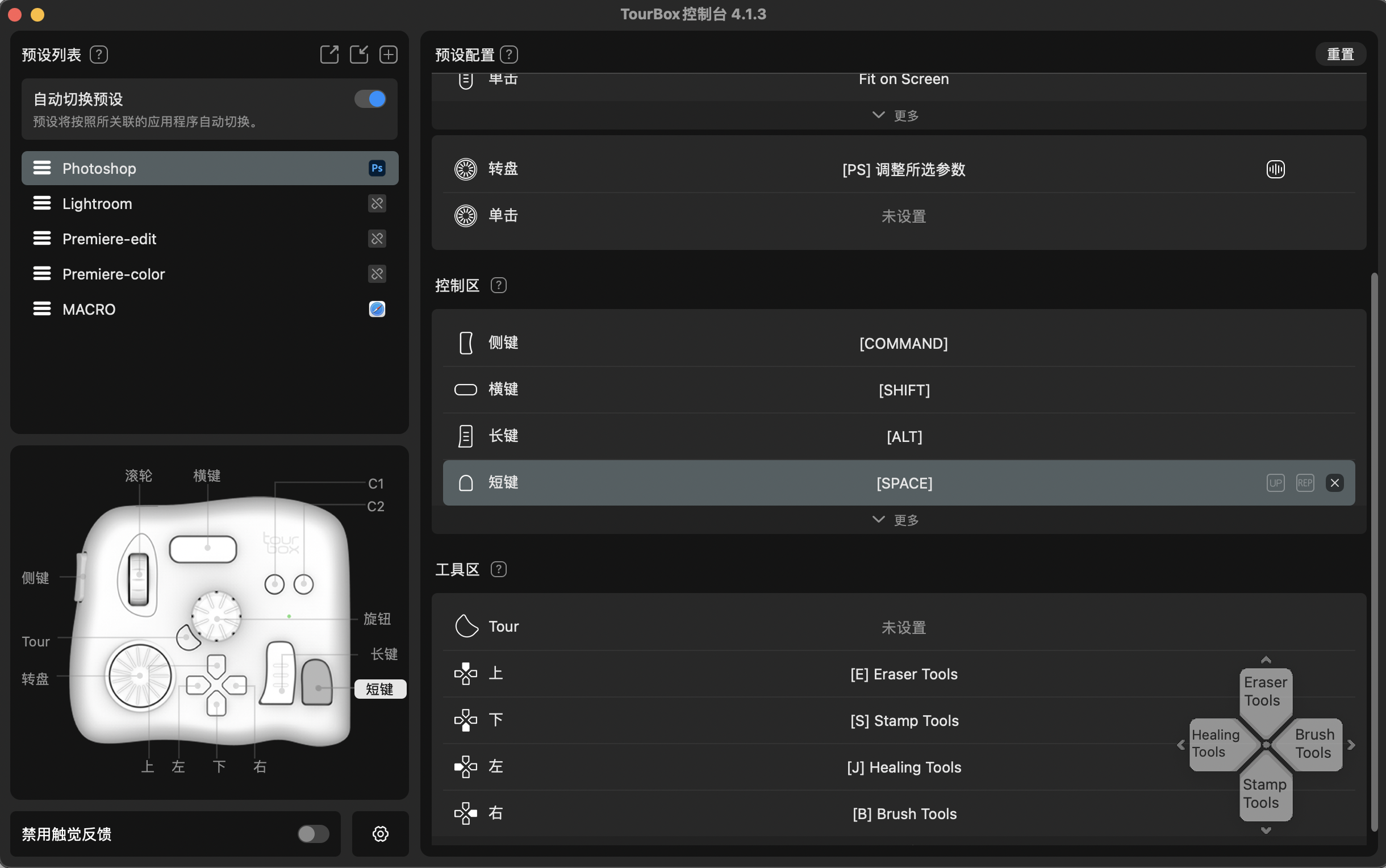Click the import preset icon
Image resolution: width=1386 pixels, height=868 pixels.
(358, 54)
